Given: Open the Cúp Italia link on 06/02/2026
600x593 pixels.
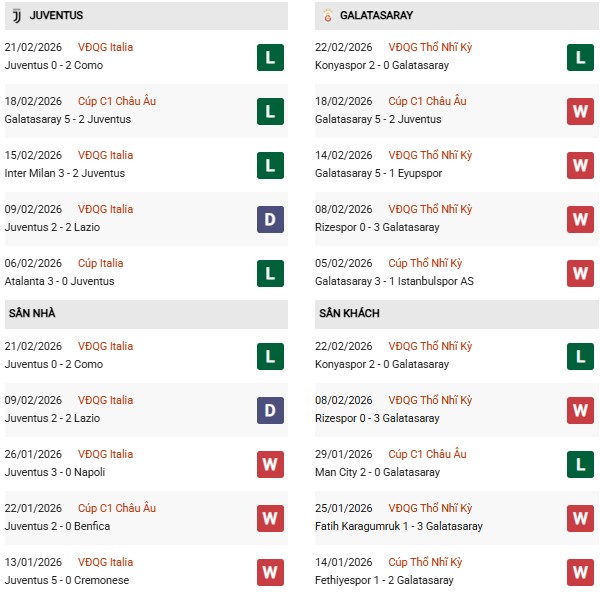Looking at the screenshot, I should (x=101, y=263).
